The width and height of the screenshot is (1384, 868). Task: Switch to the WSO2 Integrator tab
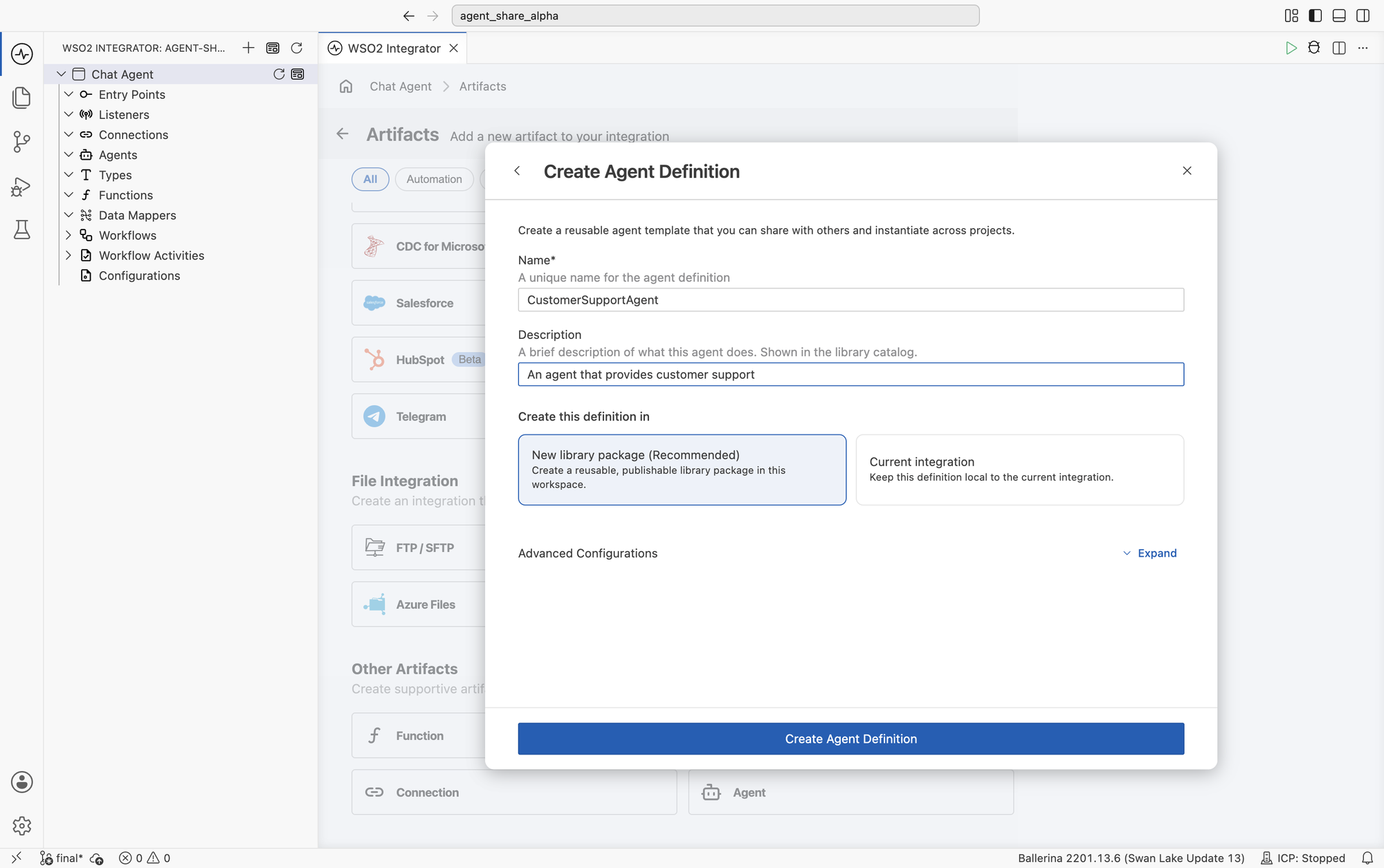392,48
